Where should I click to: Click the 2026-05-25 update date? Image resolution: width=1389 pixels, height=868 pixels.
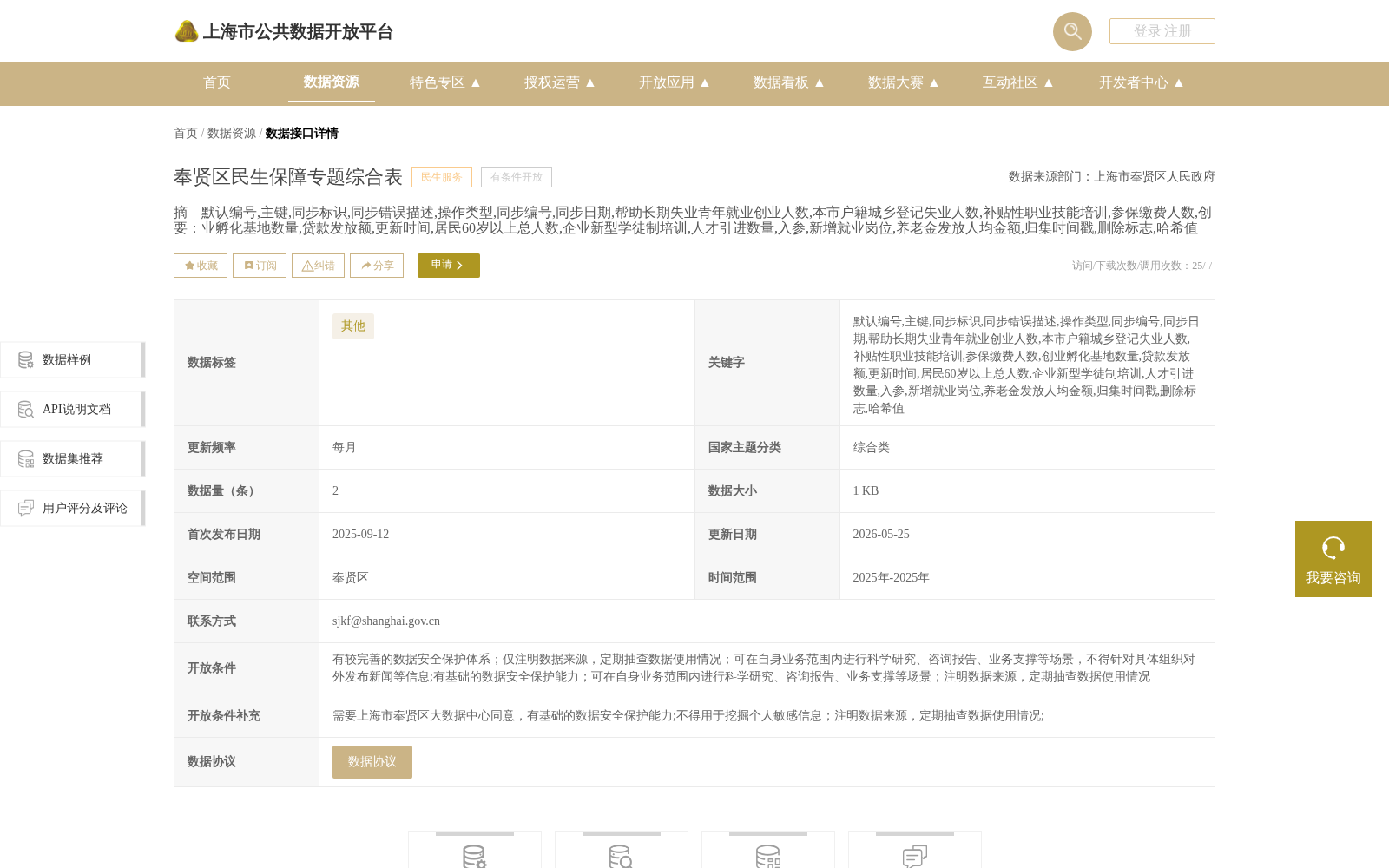click(881, 535)
